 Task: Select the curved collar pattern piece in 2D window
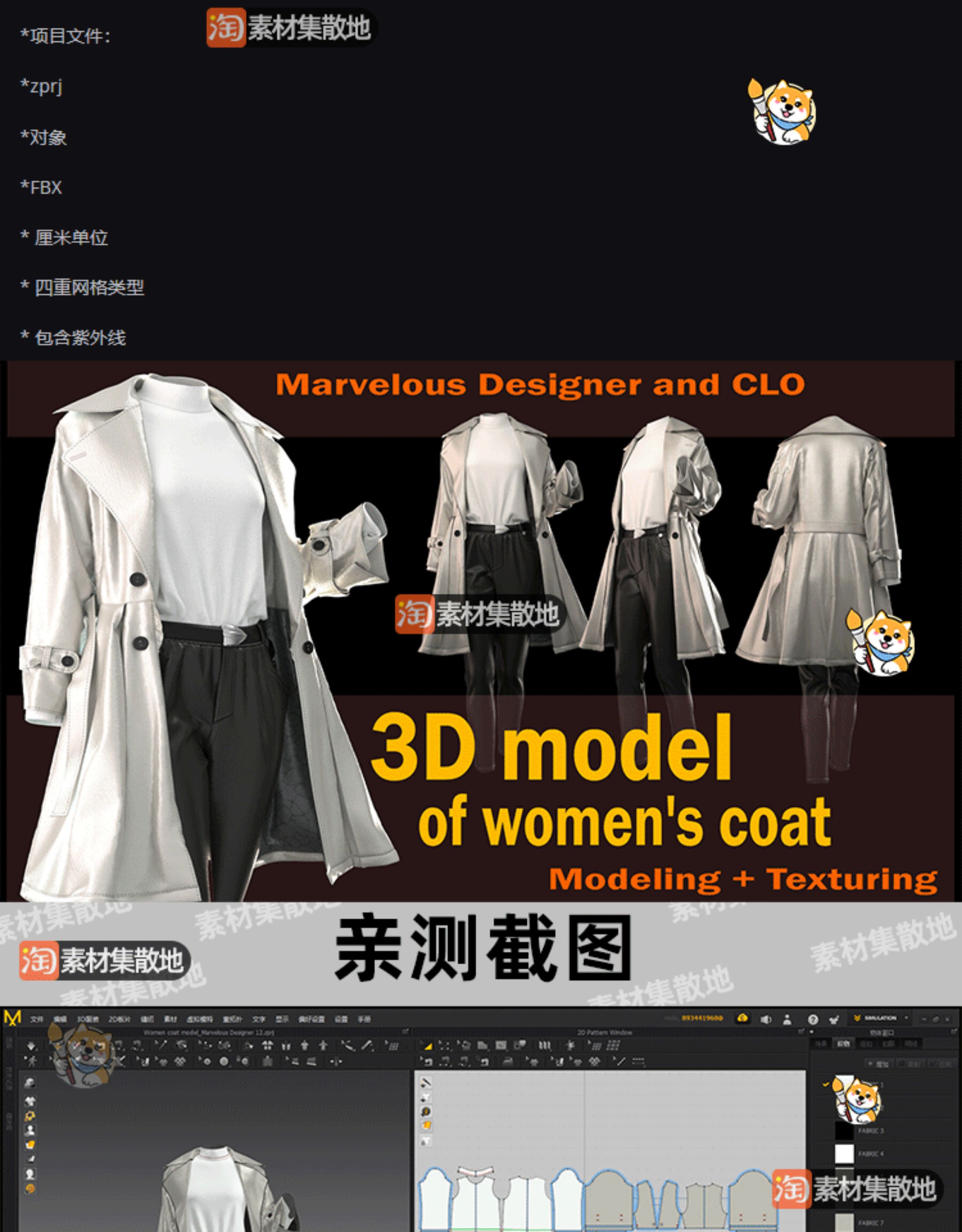coord(476,1171)
